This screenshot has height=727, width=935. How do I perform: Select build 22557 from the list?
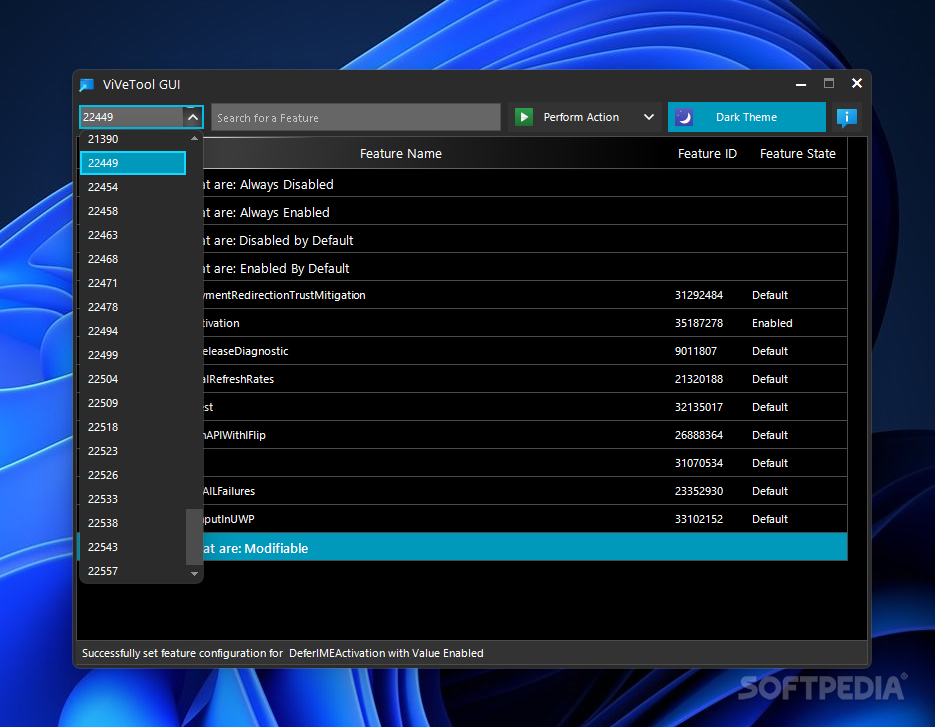(x=133, y=571)
